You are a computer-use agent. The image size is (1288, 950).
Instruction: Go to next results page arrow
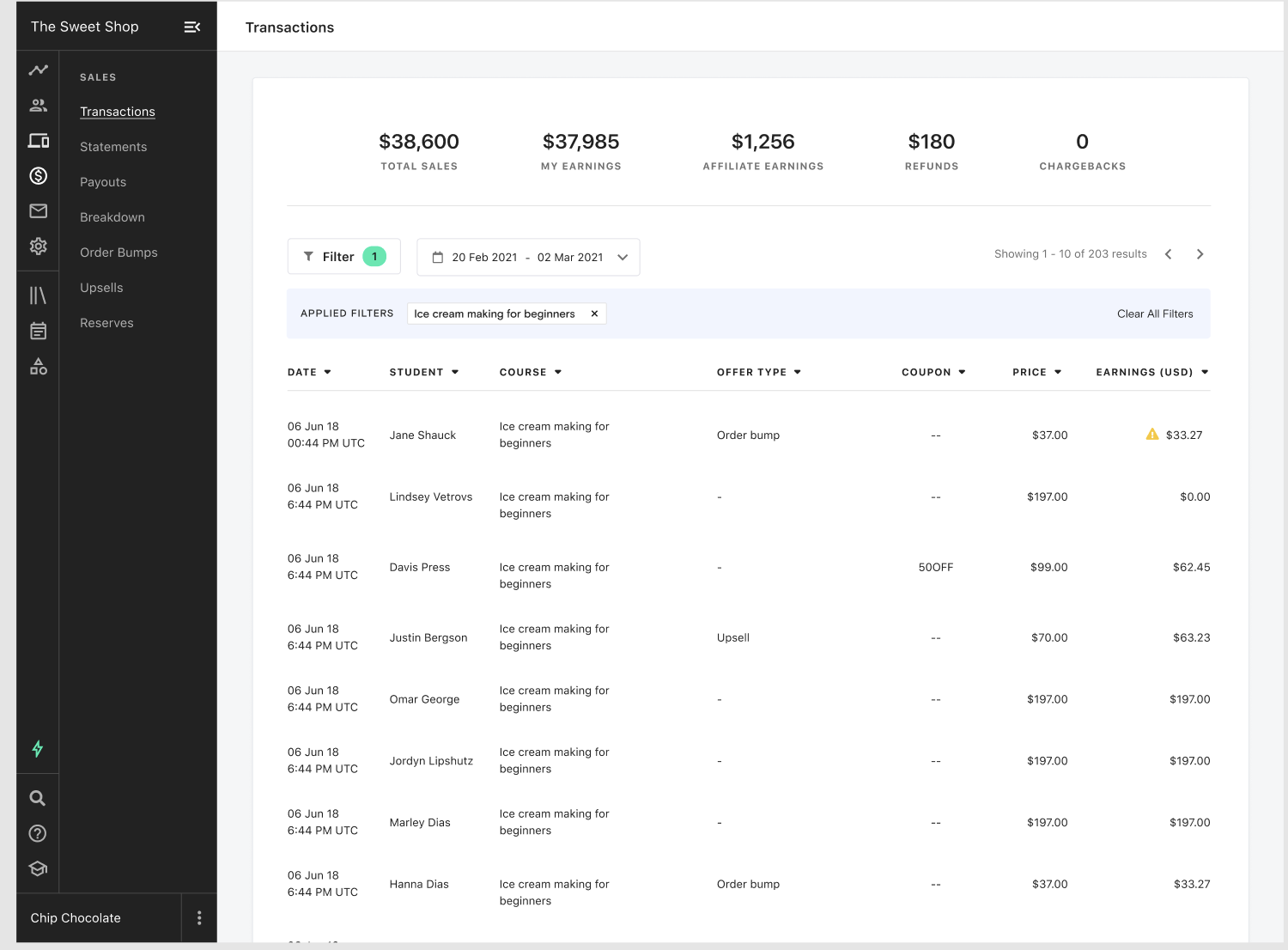tap(1200, 253)
